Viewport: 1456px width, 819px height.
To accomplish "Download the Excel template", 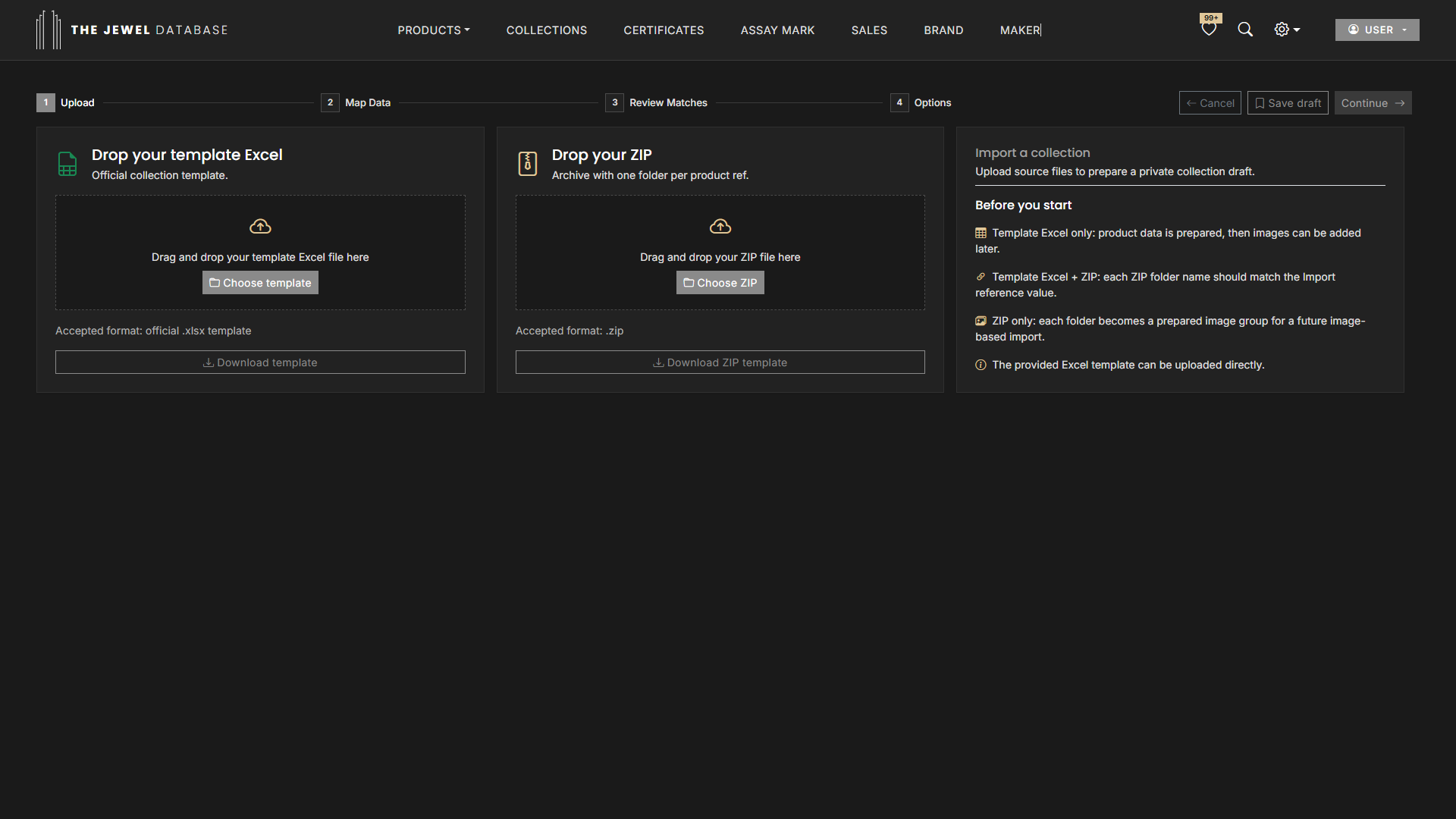I will [260, 362].
